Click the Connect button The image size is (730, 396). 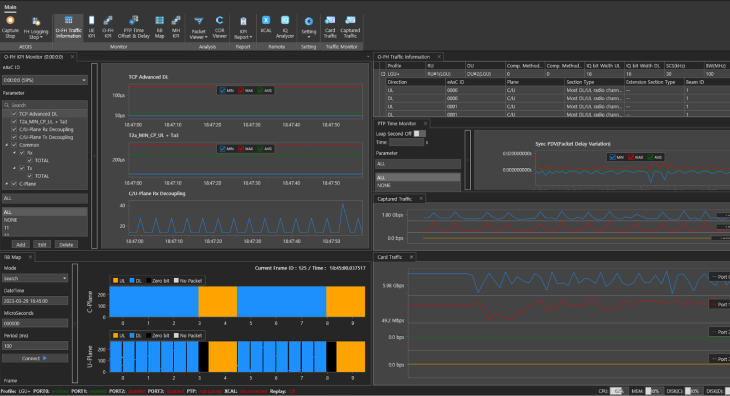35,358
